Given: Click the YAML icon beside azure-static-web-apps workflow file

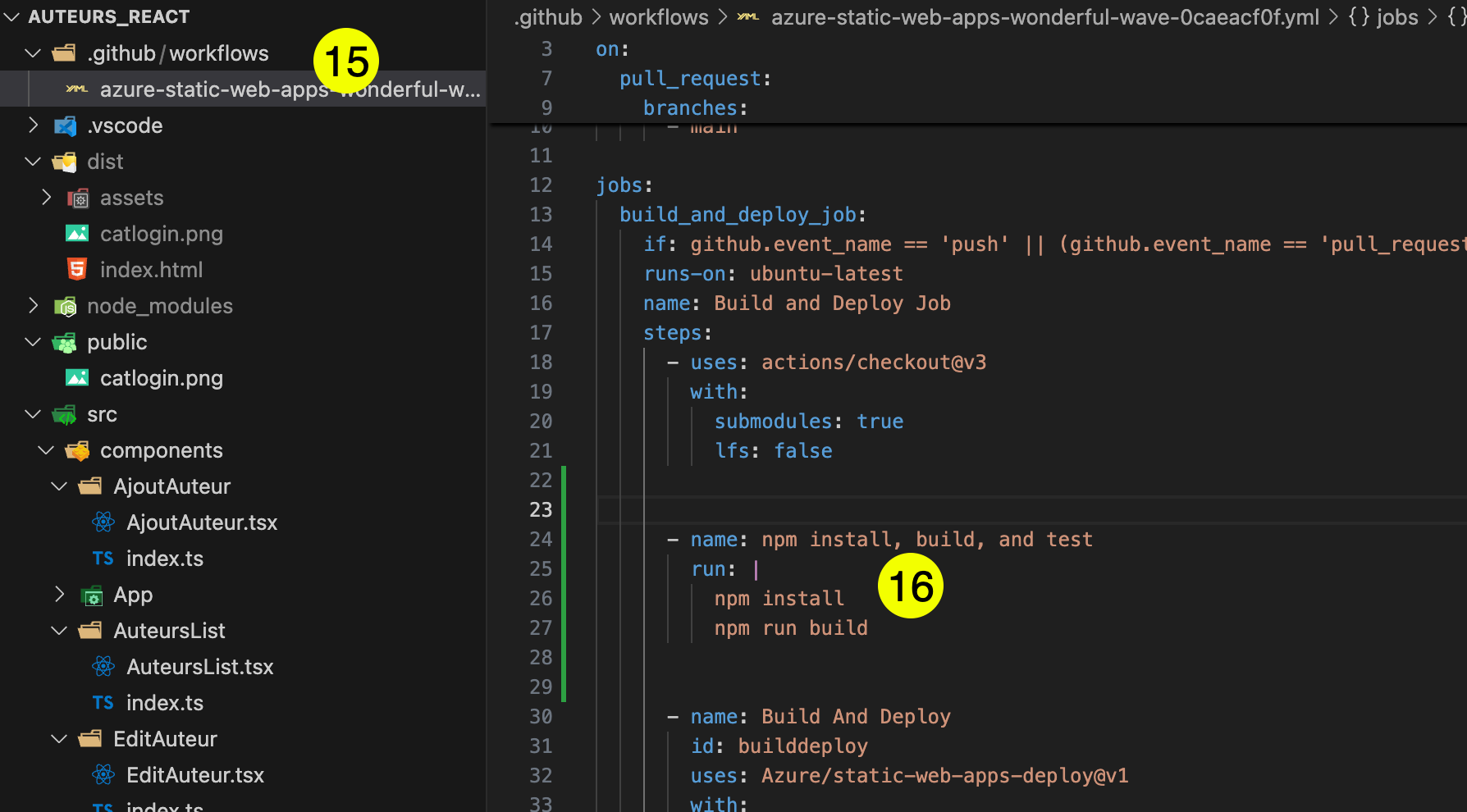Looking at the screenshot, I should [76, 89].
